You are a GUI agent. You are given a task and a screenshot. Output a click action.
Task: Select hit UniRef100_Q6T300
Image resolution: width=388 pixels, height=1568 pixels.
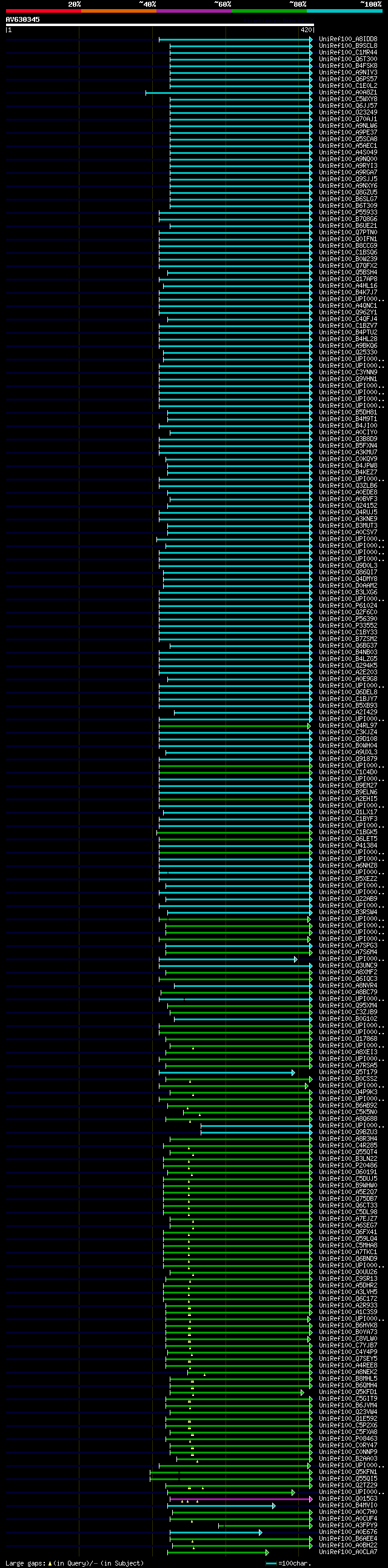[348, 59]
